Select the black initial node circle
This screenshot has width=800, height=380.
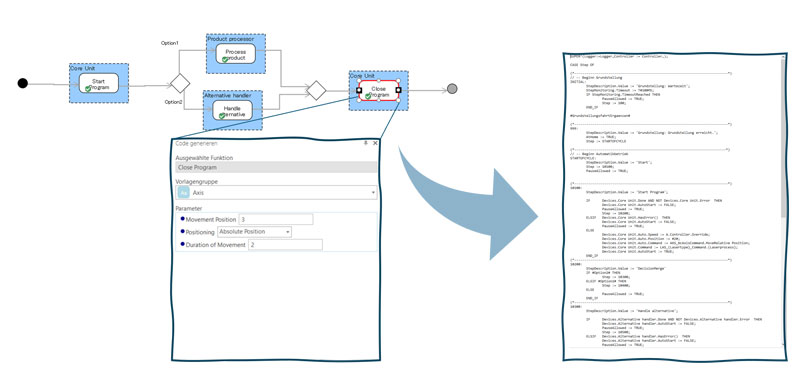(x=22, y=83)
